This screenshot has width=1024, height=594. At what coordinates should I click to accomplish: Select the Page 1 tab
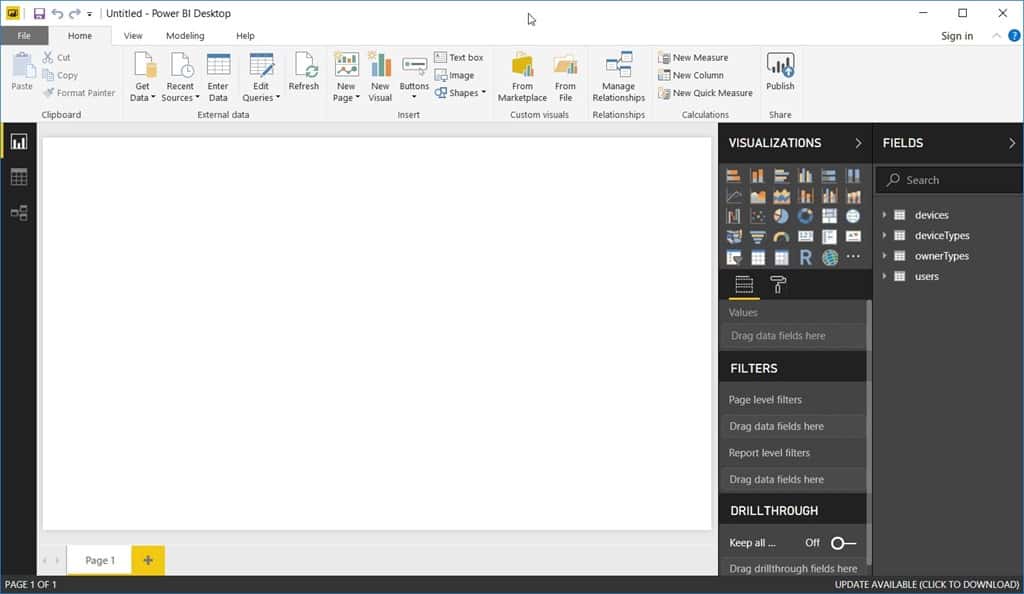100,560
